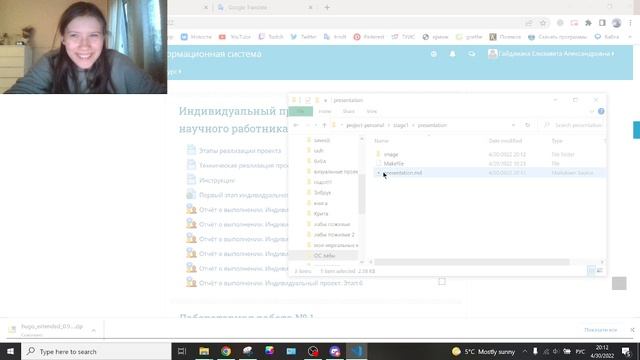This screenshot has height=360, width=640.
Task: Switch Explorer to large icons view
Action: point(600,271)
